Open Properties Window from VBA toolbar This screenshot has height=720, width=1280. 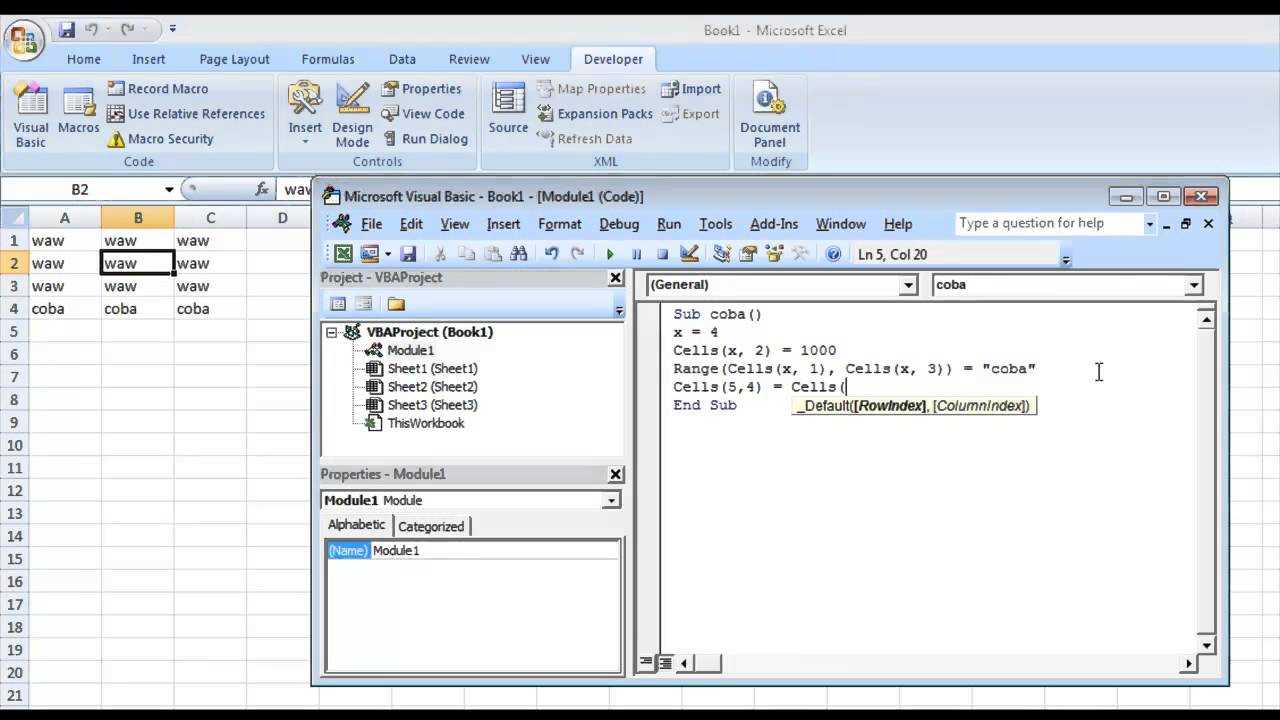tap(747, 254)
